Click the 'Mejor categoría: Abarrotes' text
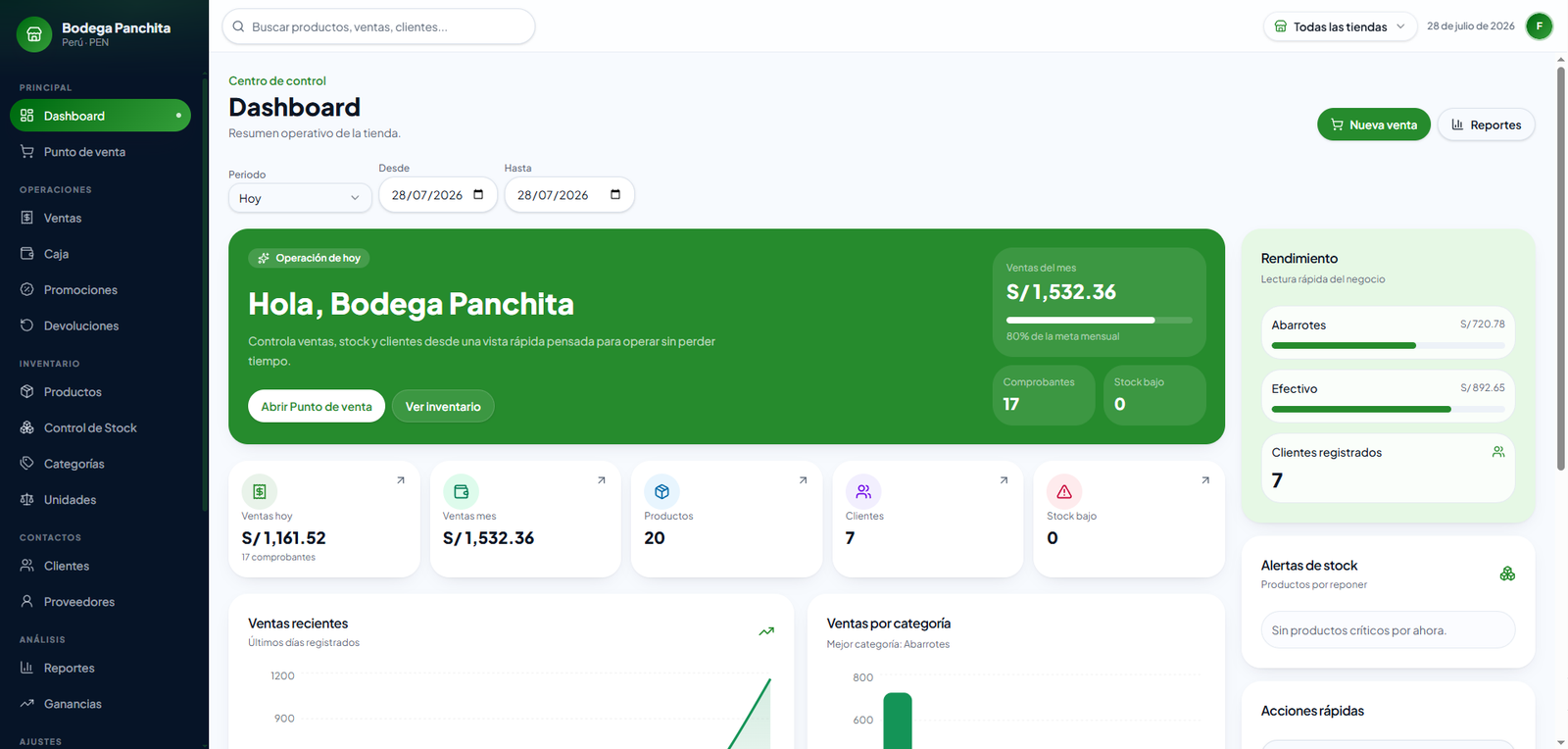The height and width of the screenshot is (749, 1568). click(x=888, y=644)
